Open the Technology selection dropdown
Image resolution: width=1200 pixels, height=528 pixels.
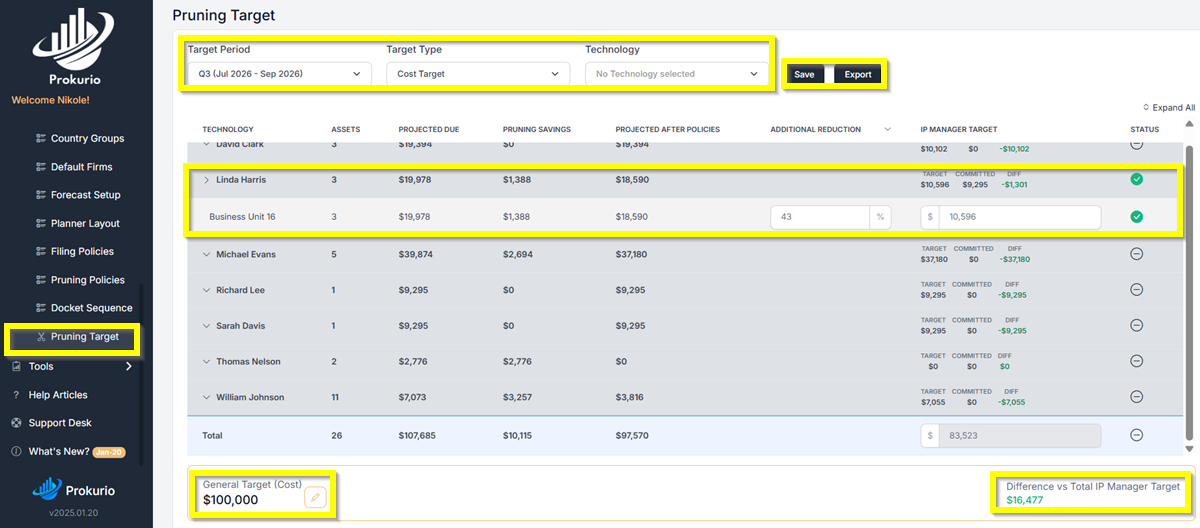click(676, 74)
